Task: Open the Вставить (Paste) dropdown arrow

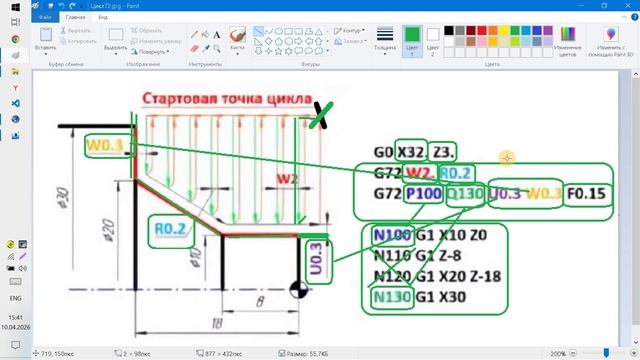Action: 46,54
